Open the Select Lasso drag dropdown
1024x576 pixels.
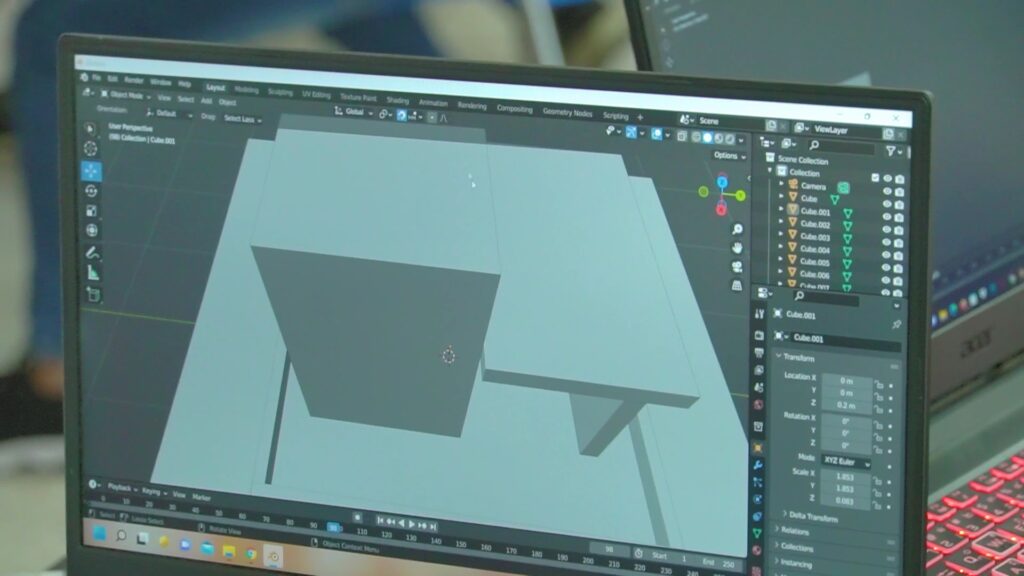(242, 119)
